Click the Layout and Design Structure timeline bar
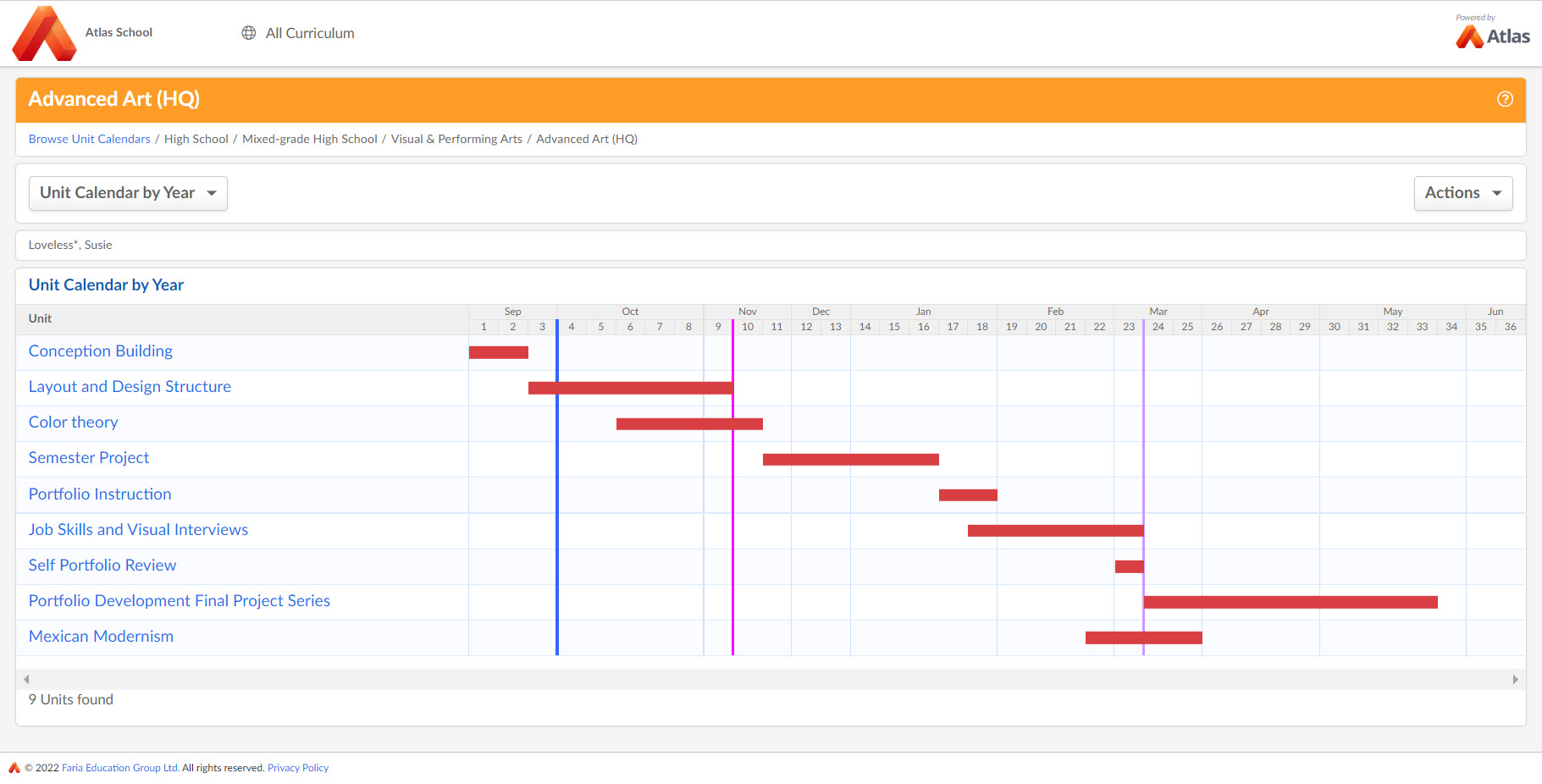 click(631, 388)
